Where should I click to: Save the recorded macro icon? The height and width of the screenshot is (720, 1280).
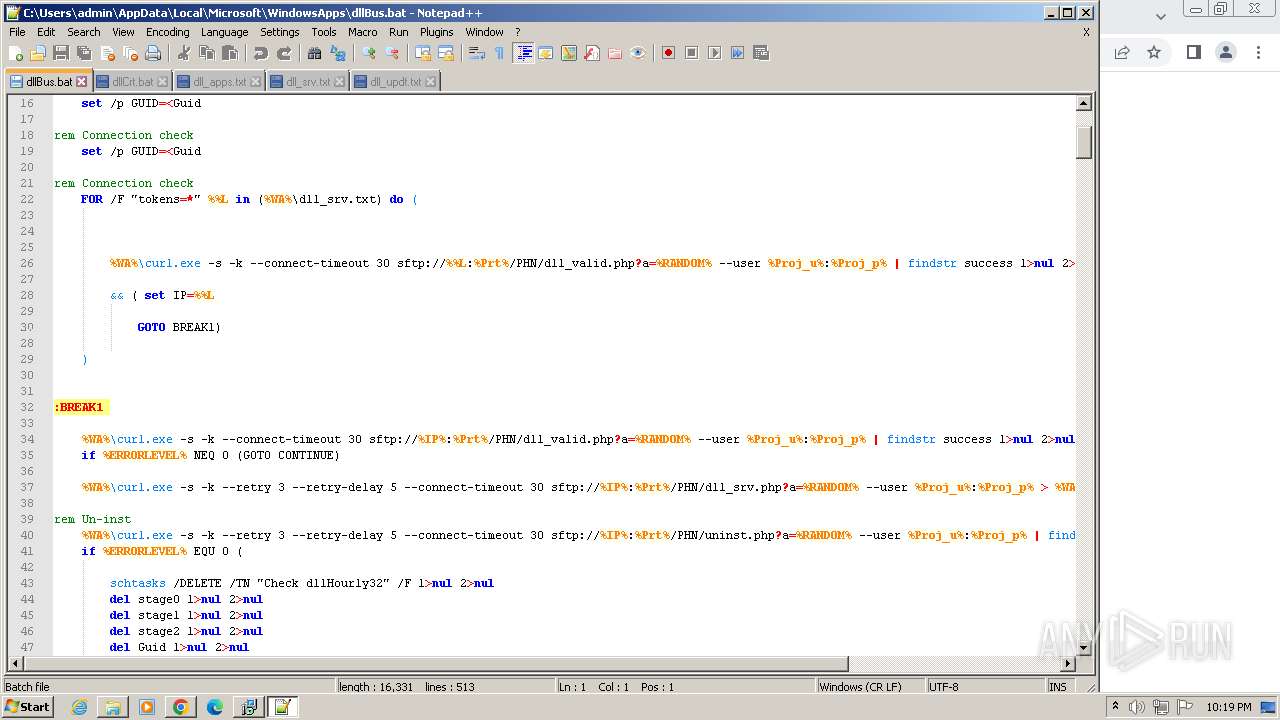tap(761, 53)
